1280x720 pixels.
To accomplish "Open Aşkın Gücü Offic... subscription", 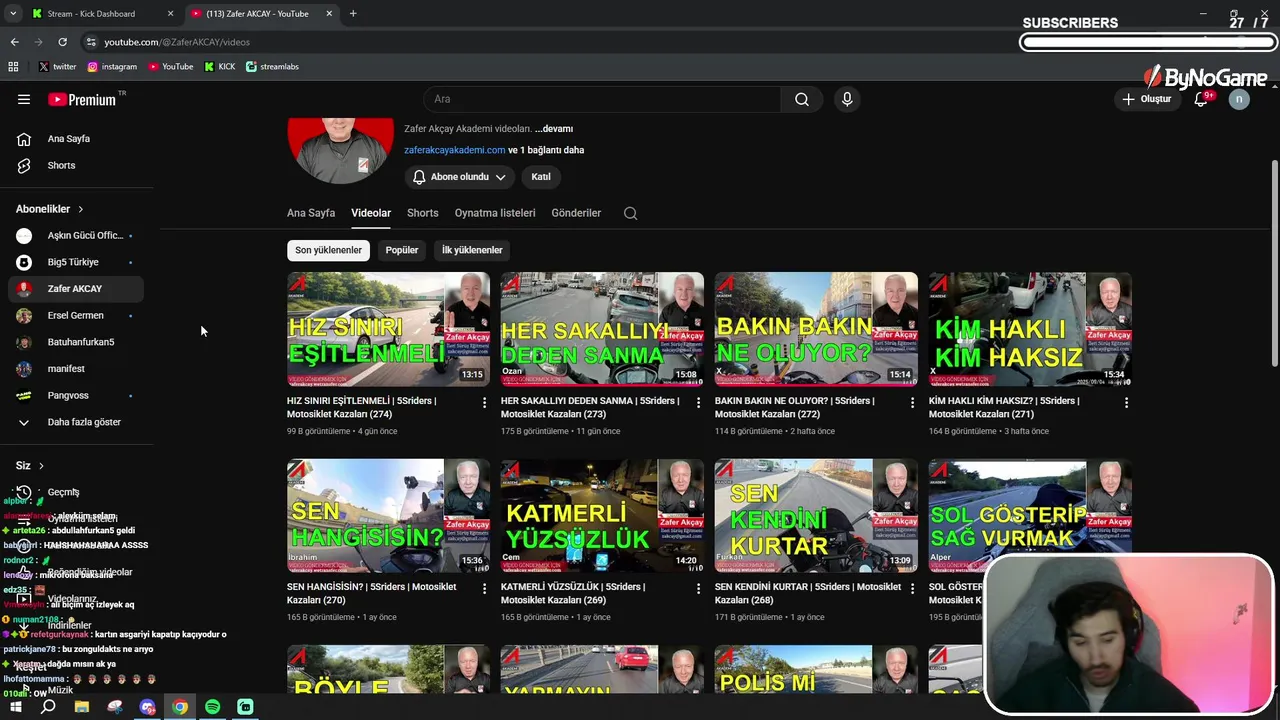I will (x=76, y=236).
